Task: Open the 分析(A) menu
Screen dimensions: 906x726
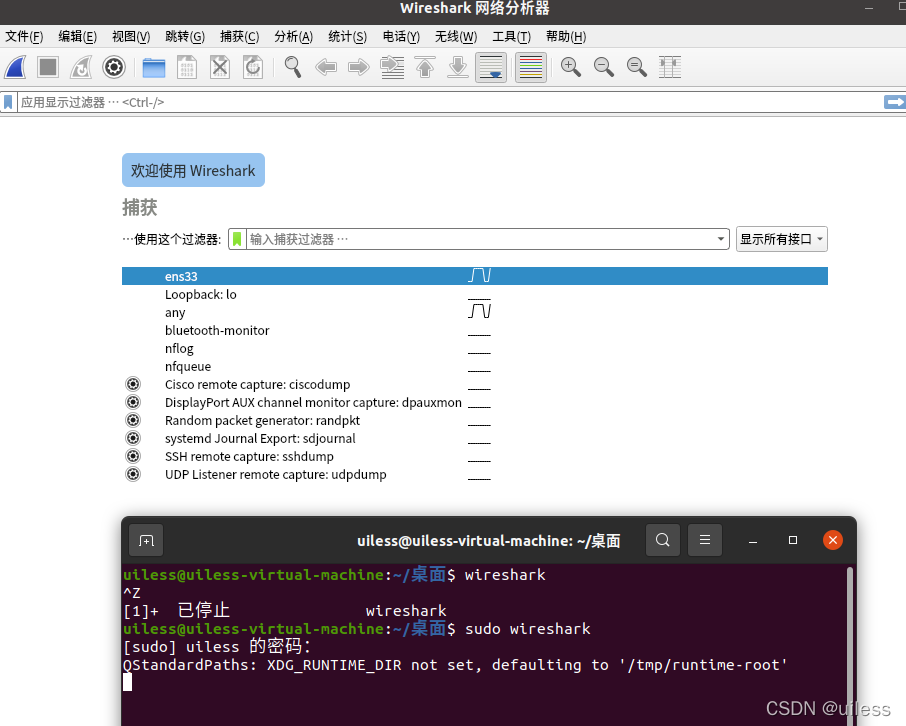Action: coord(294,37)
